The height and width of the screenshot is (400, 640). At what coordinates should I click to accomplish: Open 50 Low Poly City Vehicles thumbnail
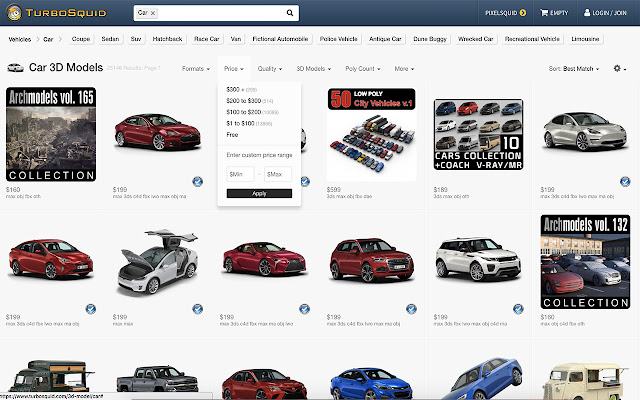(371, 134)
